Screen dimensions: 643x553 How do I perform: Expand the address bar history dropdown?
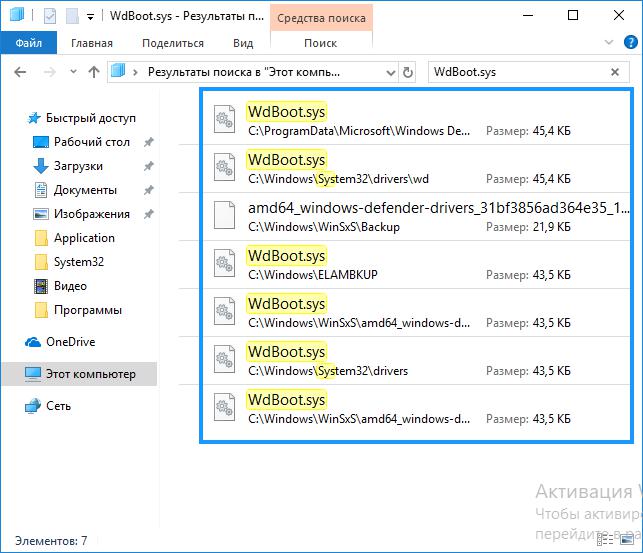(x=391, y=73)
